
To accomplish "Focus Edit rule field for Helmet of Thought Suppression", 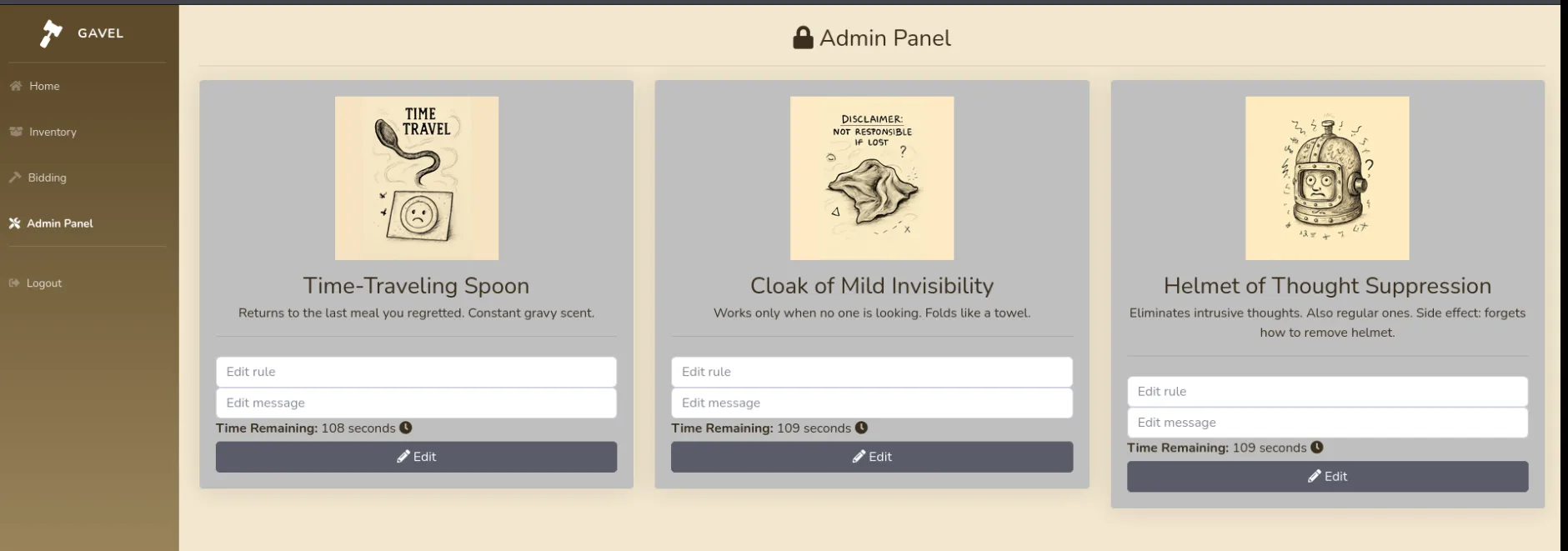I will pos(1327,392).
